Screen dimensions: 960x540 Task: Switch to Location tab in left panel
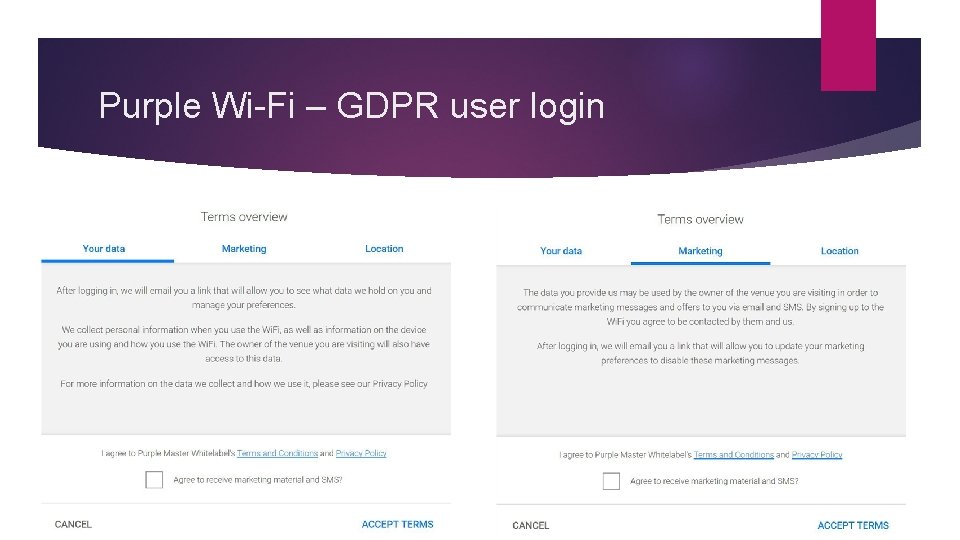384,249
